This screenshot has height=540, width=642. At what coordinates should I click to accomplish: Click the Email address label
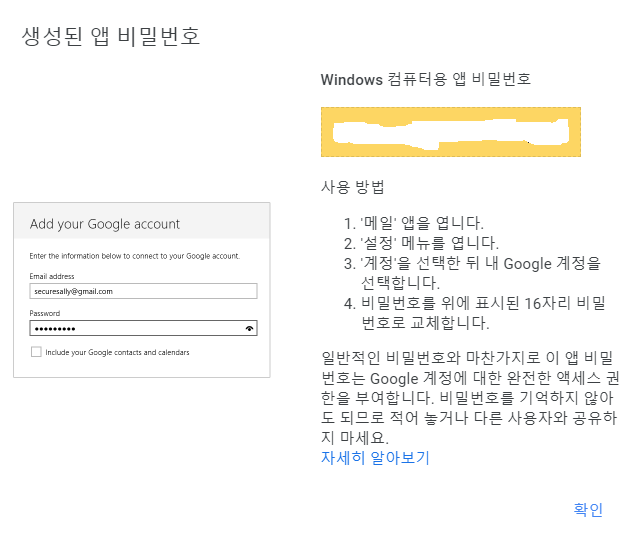[x=52, y=276]
